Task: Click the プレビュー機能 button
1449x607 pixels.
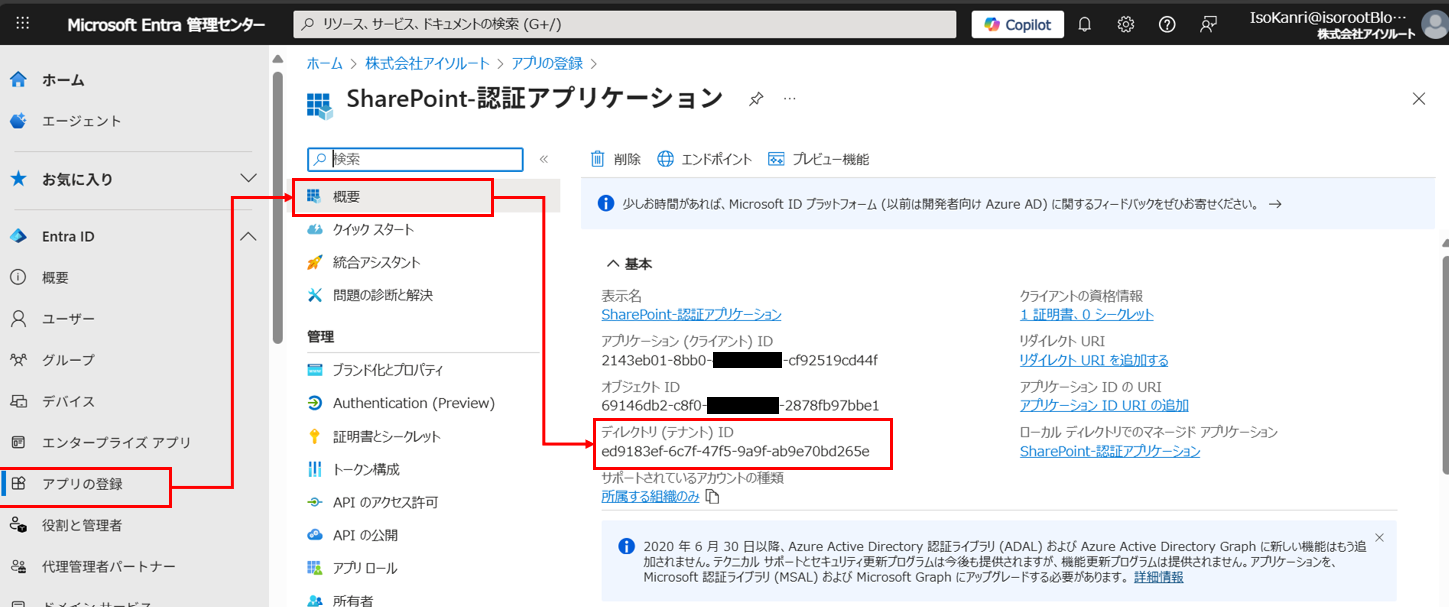Action: [x=818, y=159]
